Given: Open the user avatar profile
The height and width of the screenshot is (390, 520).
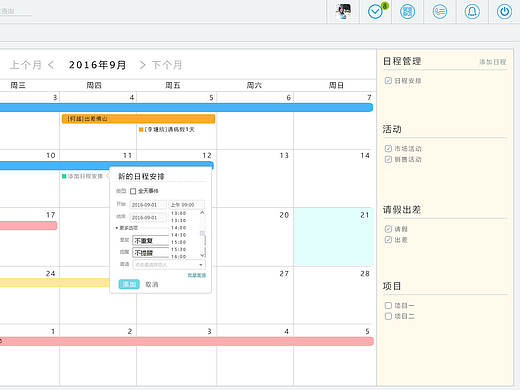Looking at the screenshot, I should pyautogui.click(x=343, y=11).
